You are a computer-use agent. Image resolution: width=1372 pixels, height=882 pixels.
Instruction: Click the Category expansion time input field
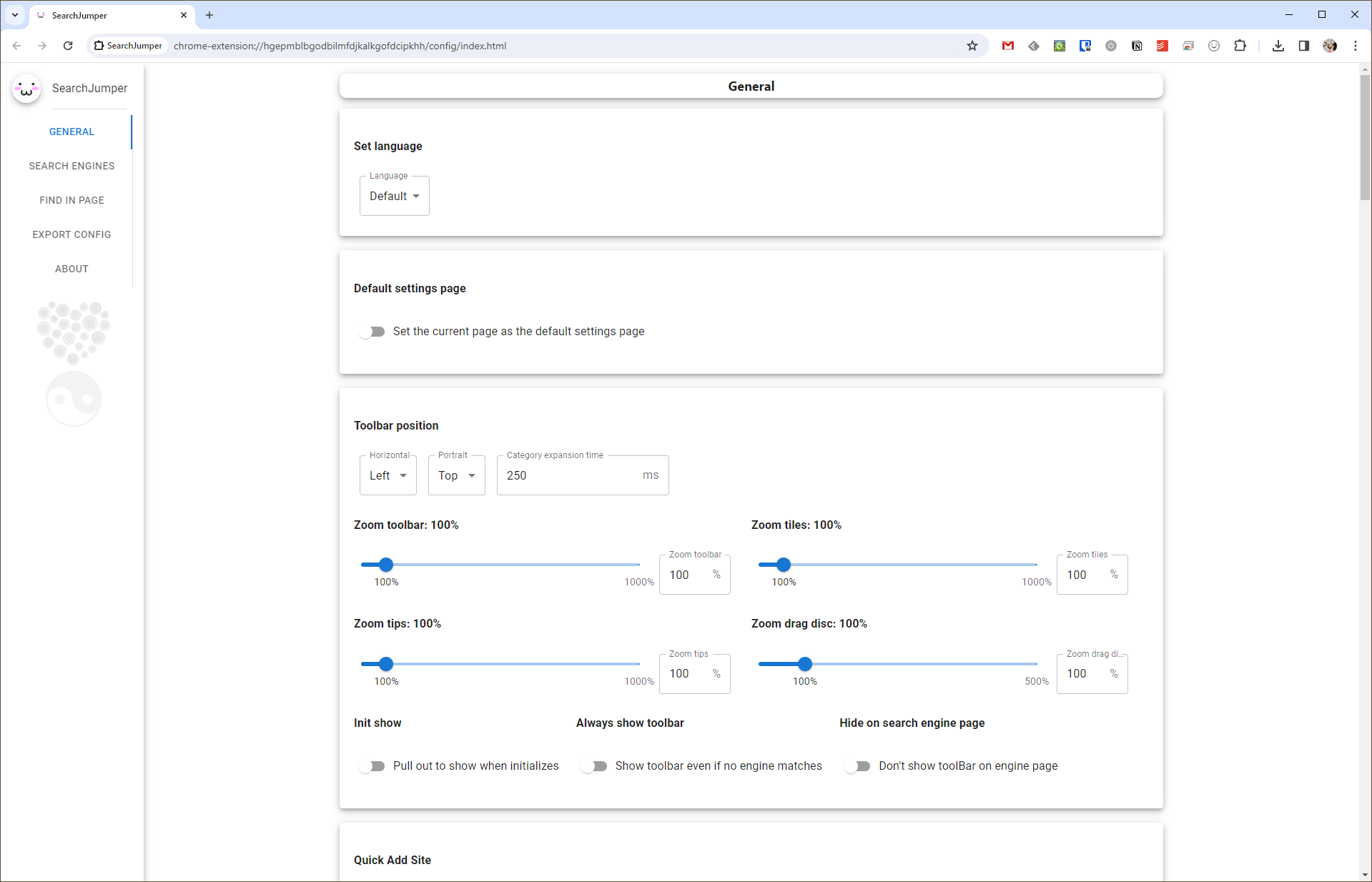[583, 475]
